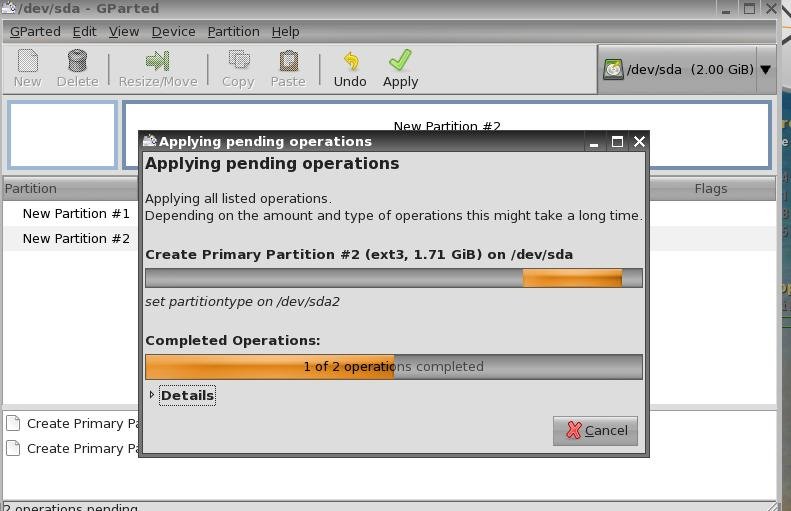Screen dimensions: 791x511
Task: Open the Device menu
Action: (x=173, y=31)
